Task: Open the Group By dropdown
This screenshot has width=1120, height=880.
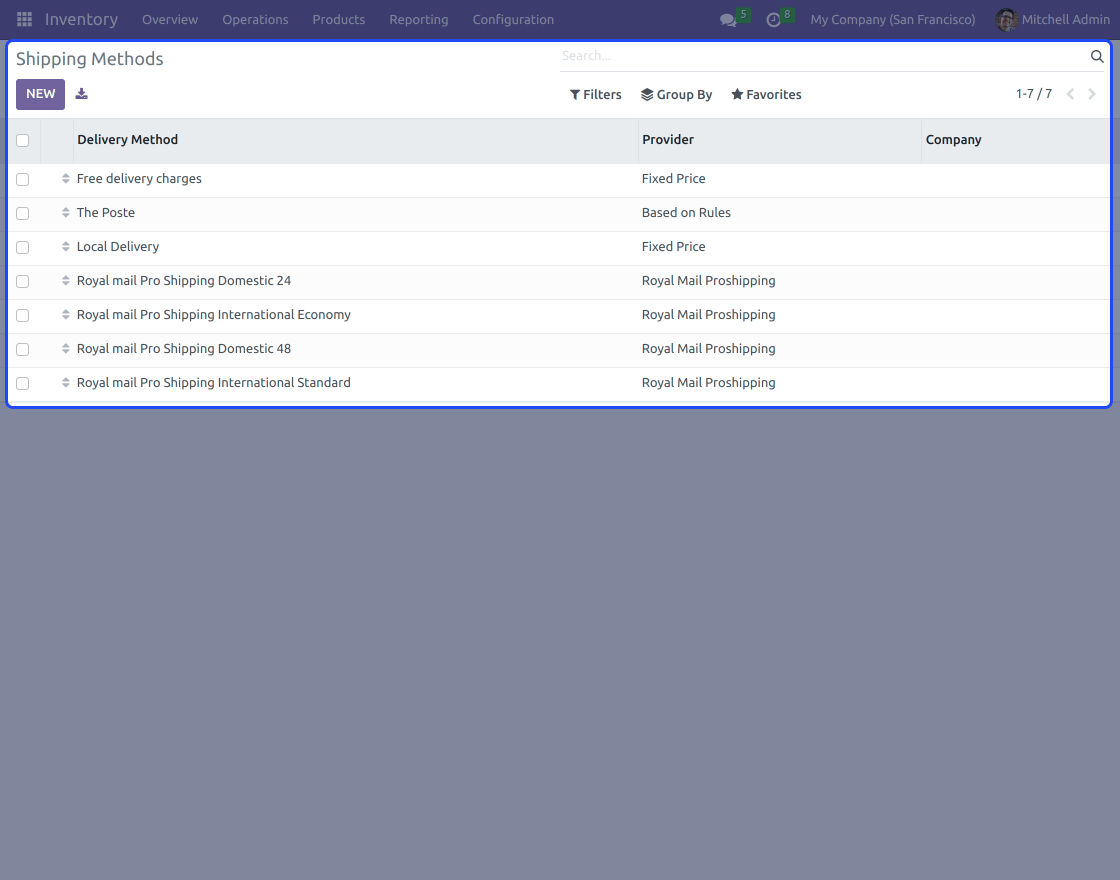Action: point(676,94)
